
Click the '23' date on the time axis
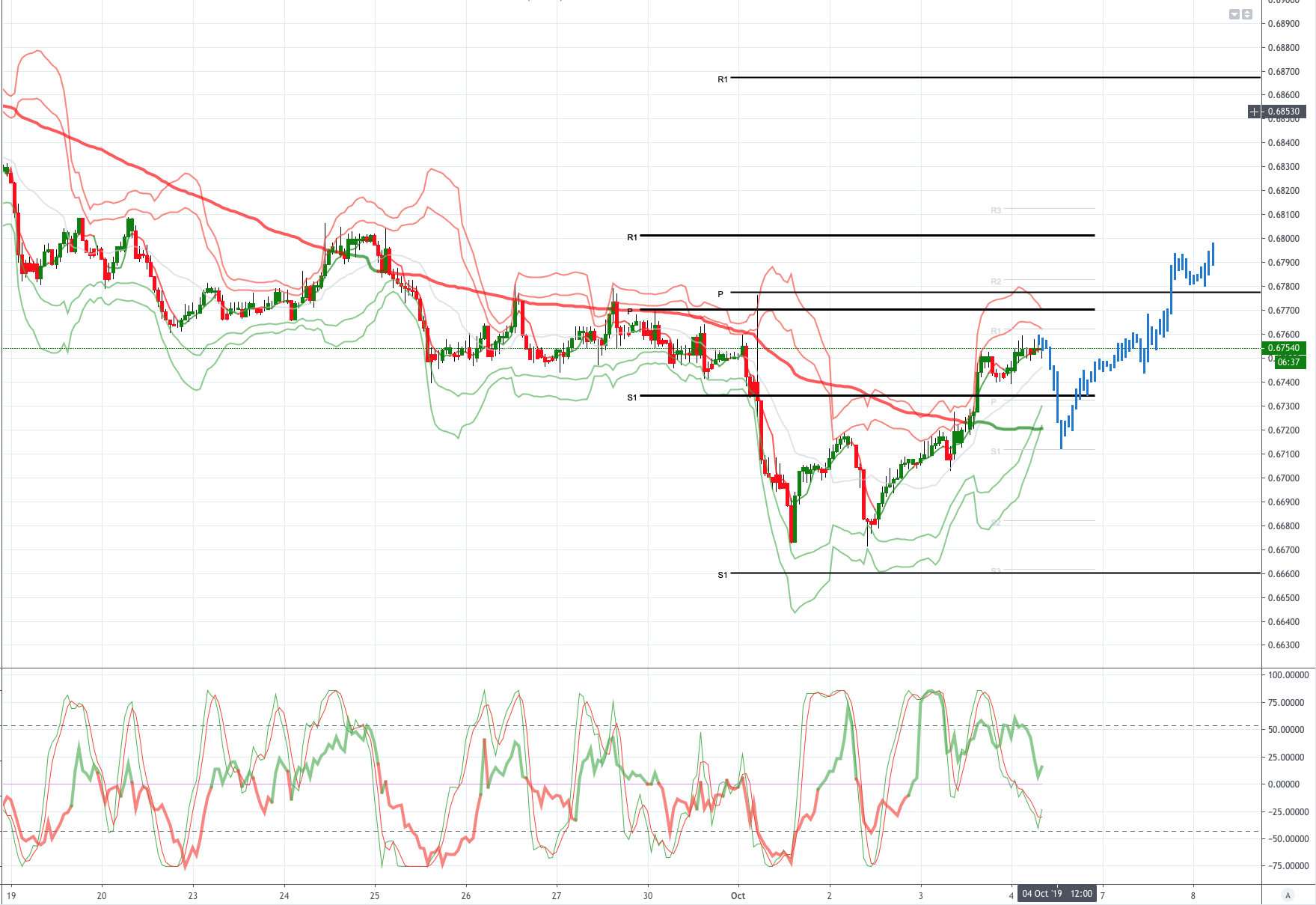tap(193, 896)
